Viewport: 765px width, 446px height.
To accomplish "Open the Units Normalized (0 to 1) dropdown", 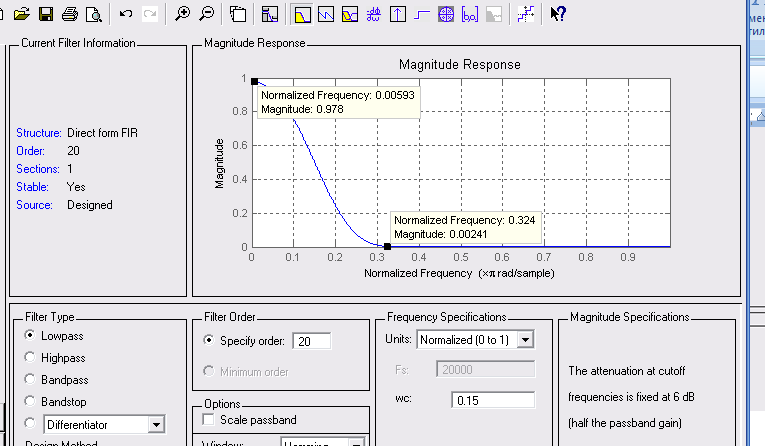I will pyautogui.click(x=525, y=340).
